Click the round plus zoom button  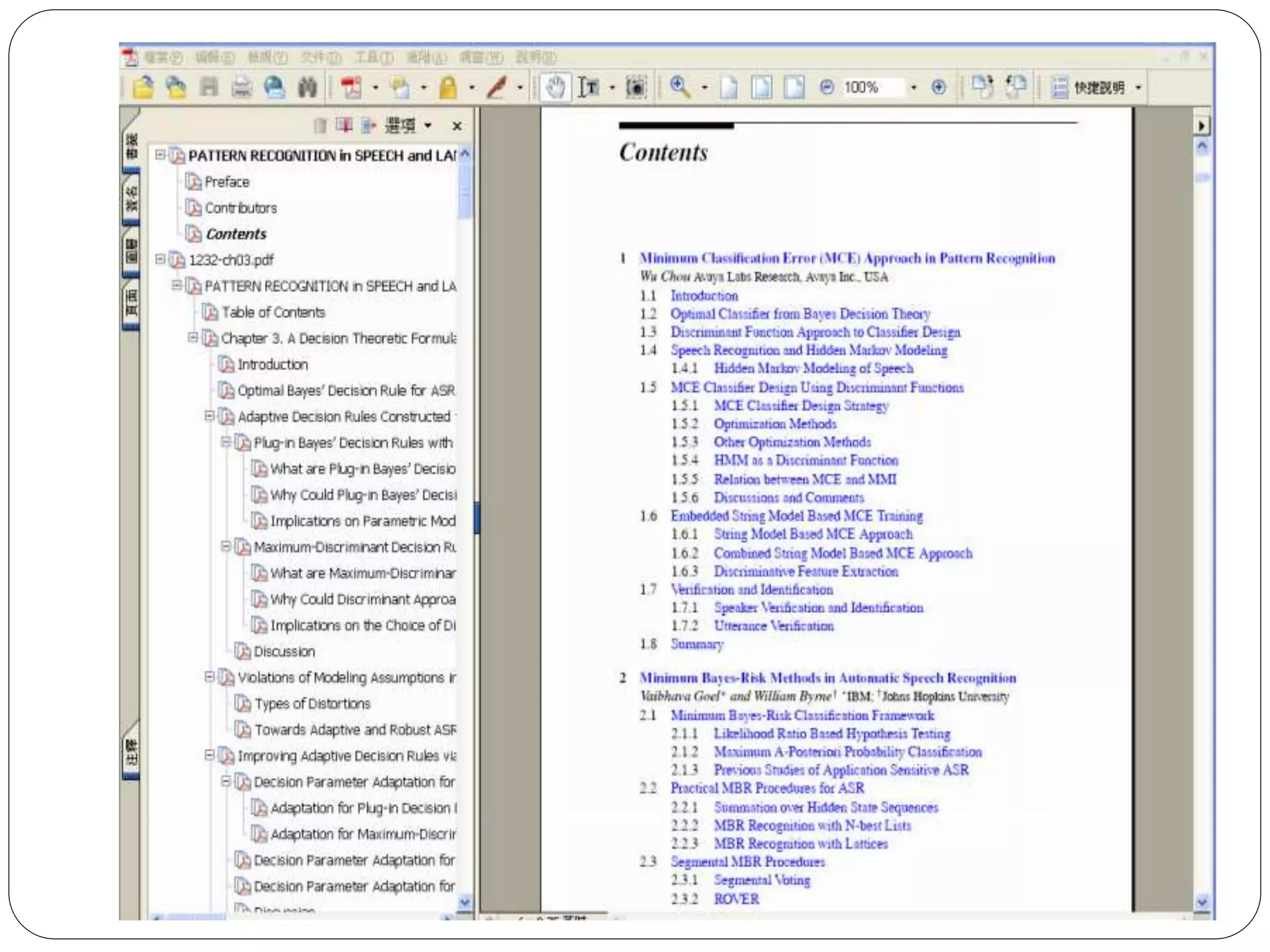coord(939,87)
